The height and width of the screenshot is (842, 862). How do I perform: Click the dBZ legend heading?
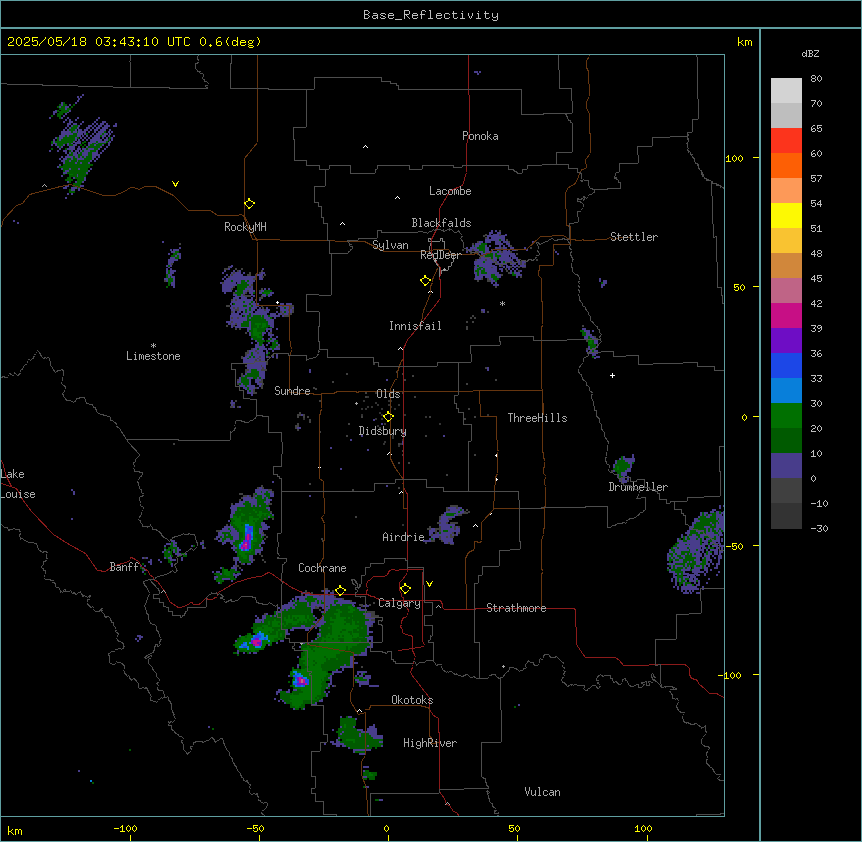(810, 54)
